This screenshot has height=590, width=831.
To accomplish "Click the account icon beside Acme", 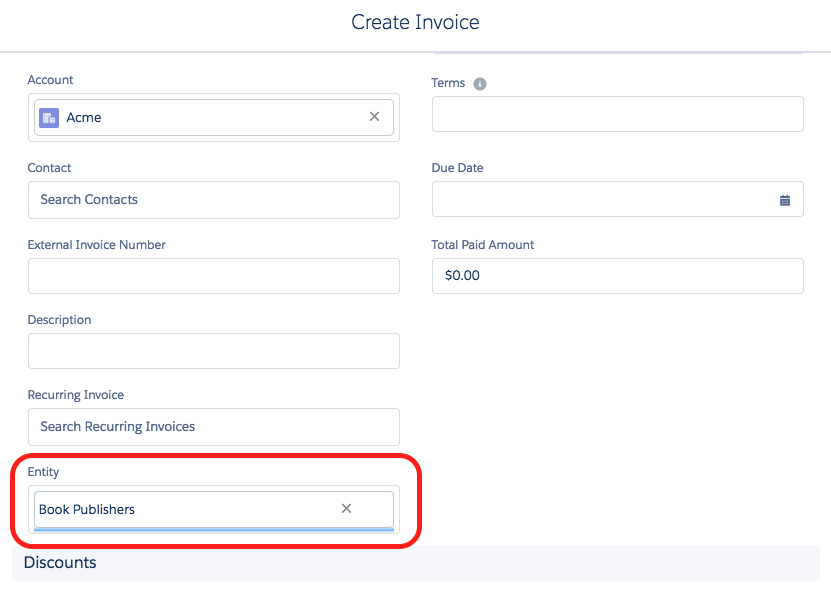I will [49, 117].
